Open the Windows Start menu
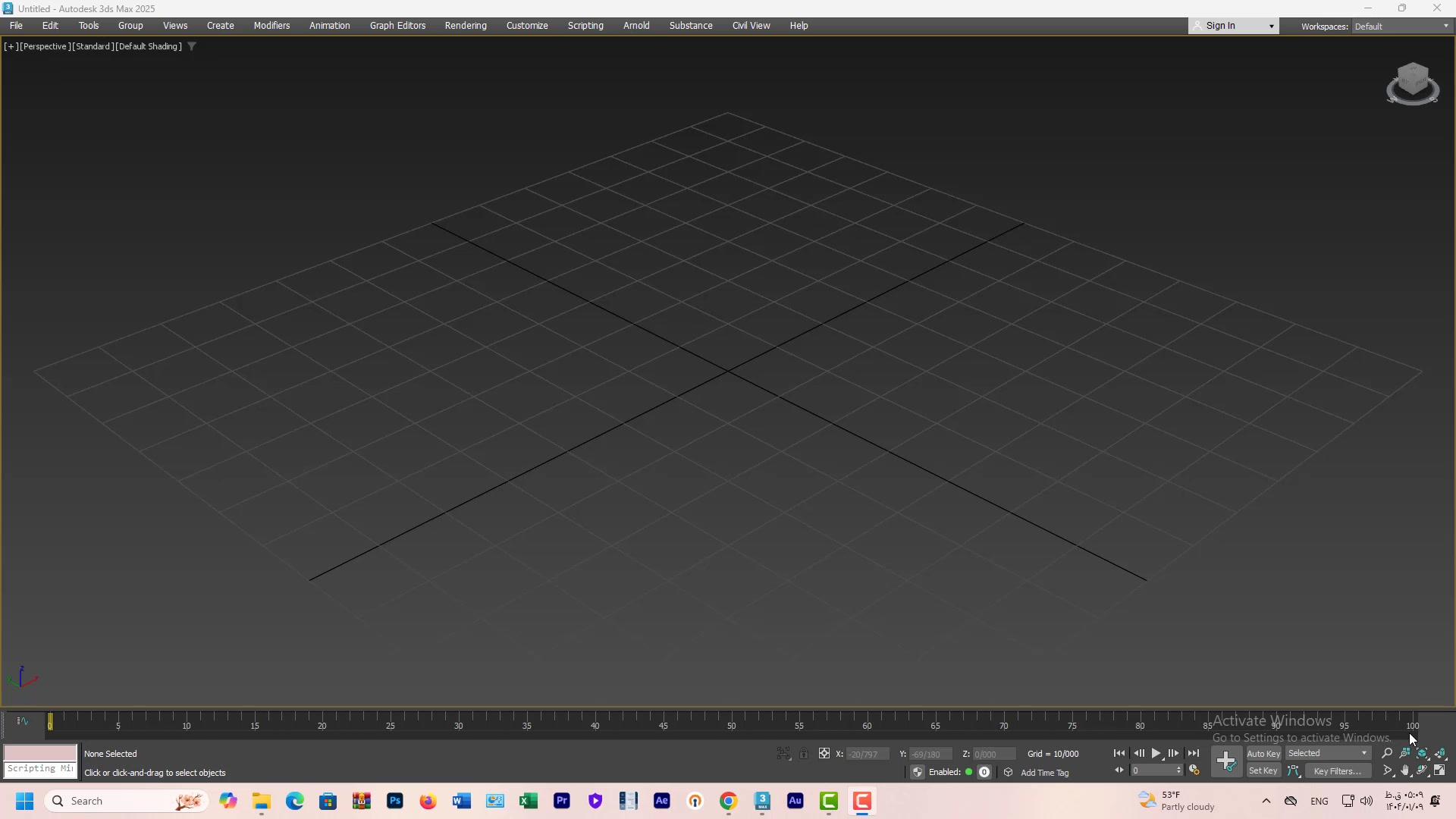The height and width of the screenshot is (819, 1456). 24,801
